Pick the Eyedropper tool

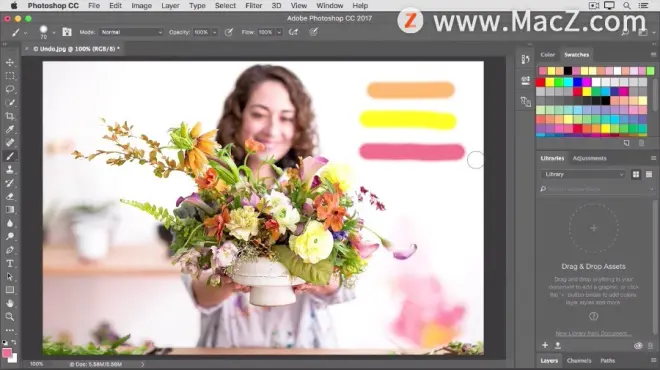pyautogui.click(x=10, y=129)
